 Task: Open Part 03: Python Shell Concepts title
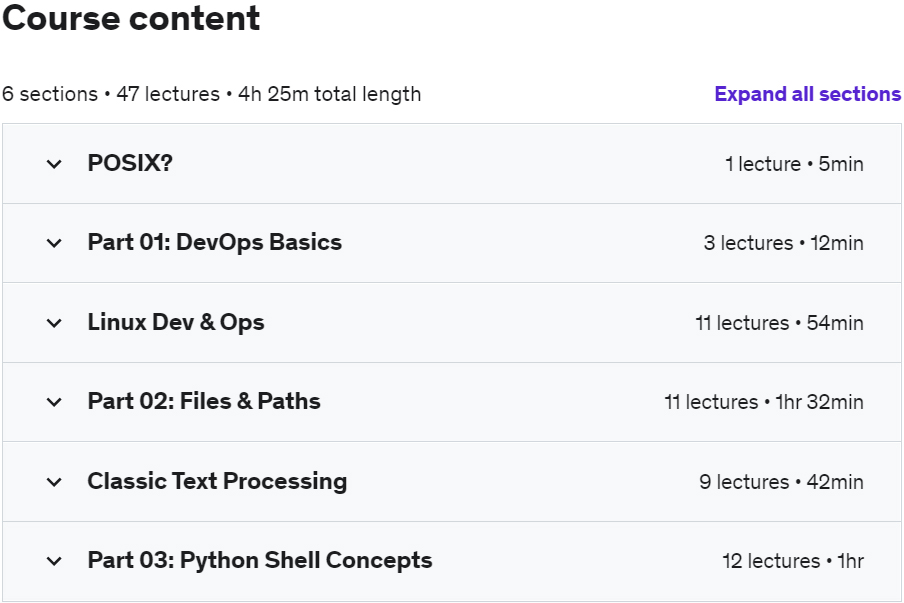(260, 560)
